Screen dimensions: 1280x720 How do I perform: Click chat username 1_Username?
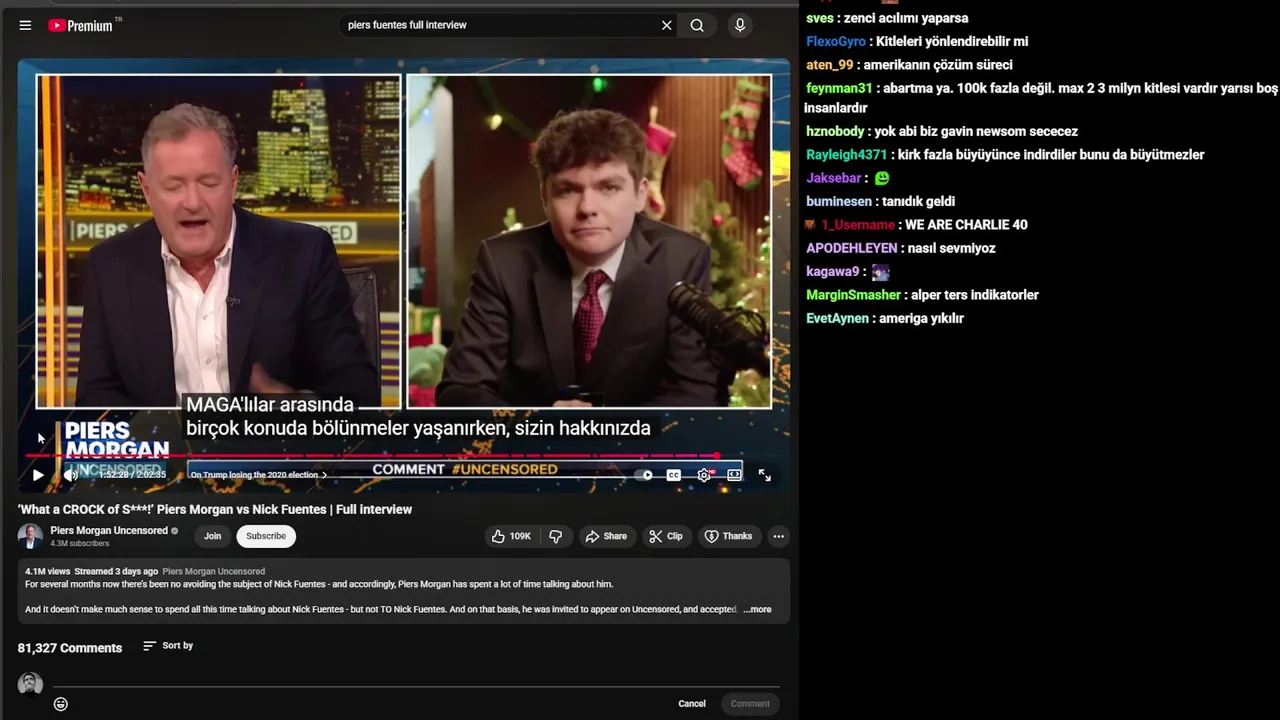(858, 225)
